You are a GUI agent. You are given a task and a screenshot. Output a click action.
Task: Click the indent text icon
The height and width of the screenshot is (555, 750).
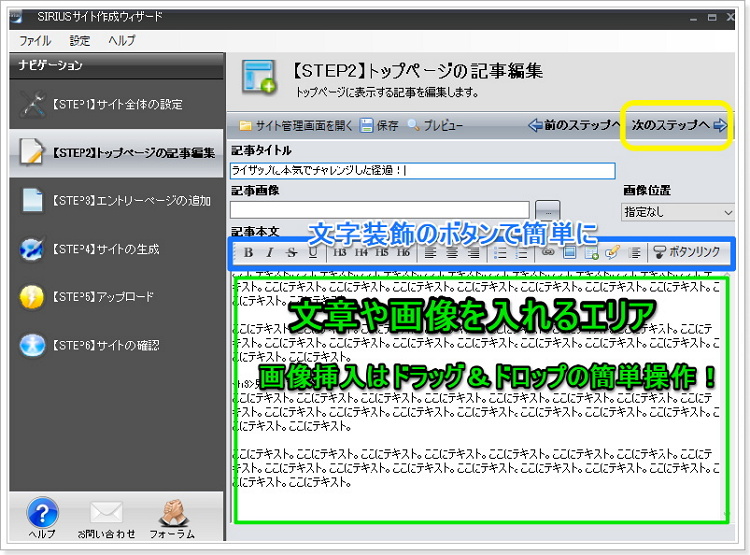[635, 253]
